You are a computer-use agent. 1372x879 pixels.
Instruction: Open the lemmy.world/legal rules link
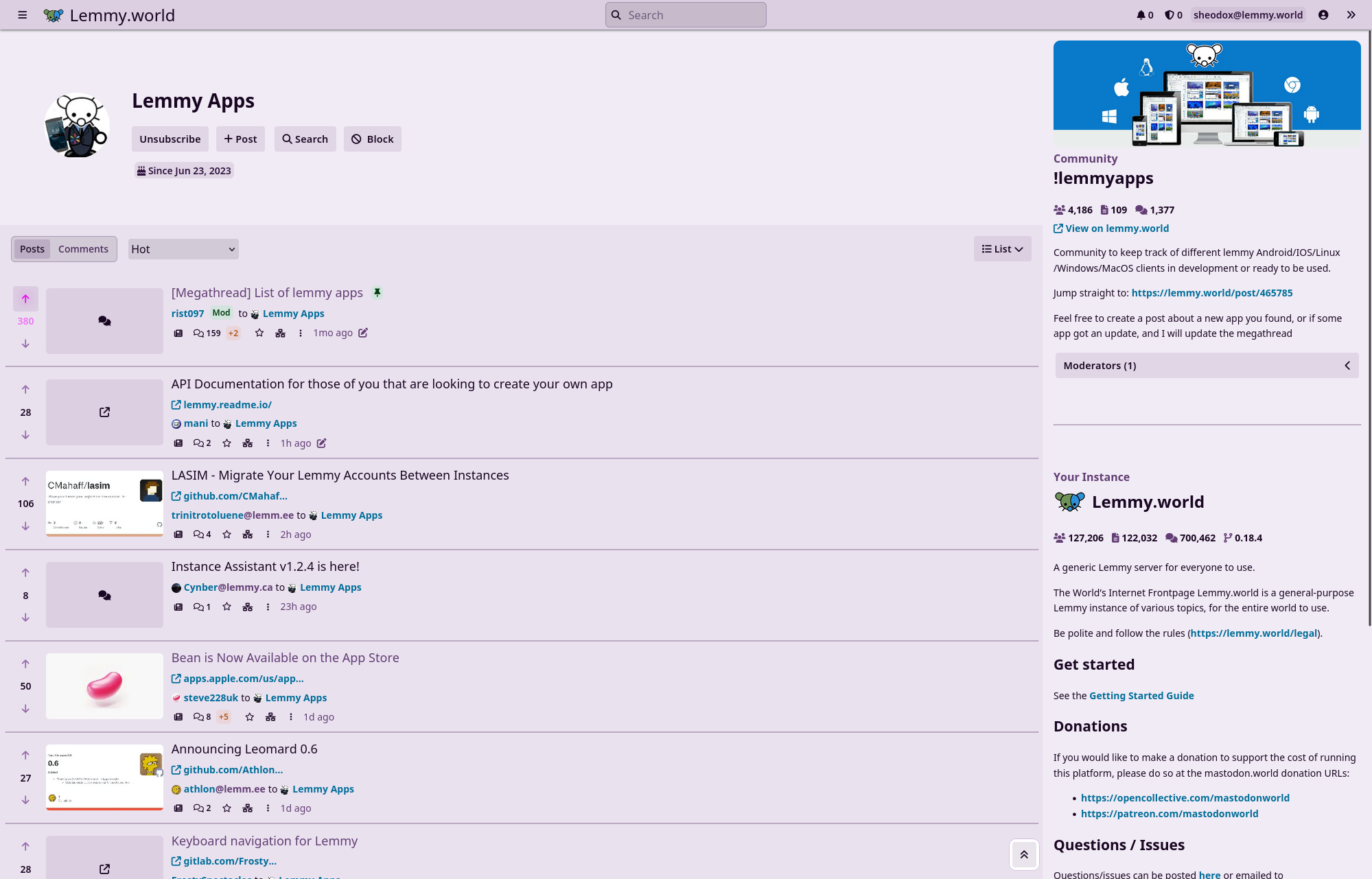(1254, 633)
